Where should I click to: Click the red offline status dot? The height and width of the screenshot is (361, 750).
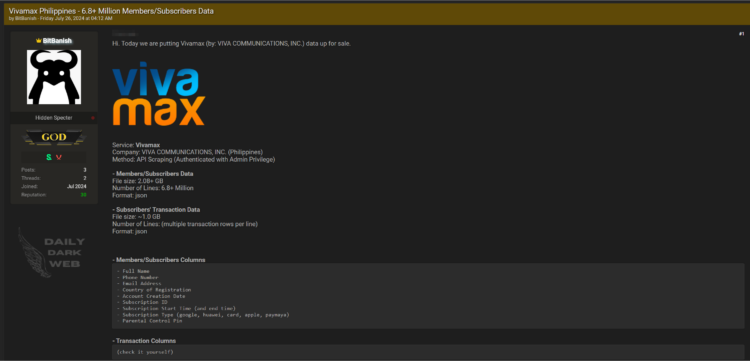click(93, 118)
